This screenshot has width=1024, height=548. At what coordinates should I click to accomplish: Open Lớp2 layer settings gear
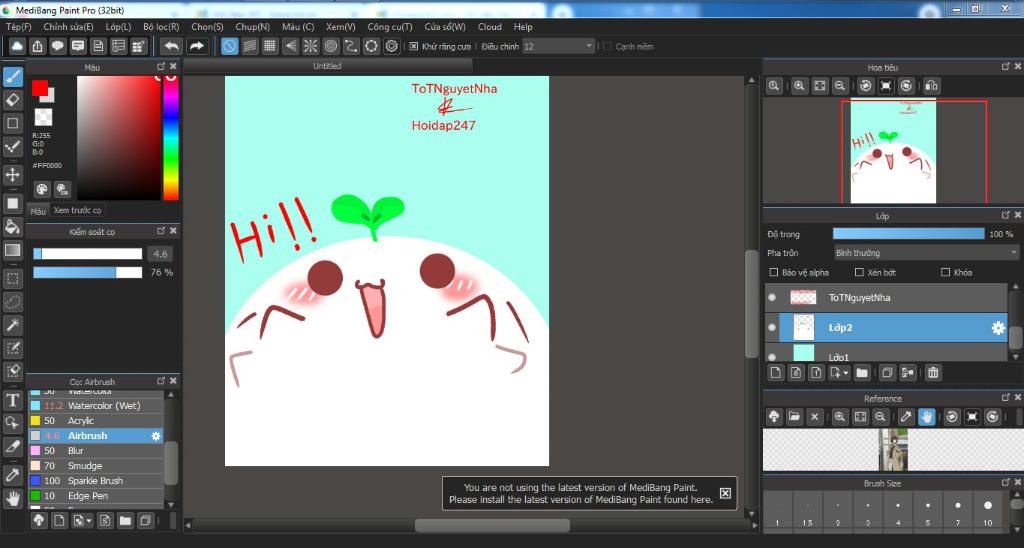pos(998,328)
